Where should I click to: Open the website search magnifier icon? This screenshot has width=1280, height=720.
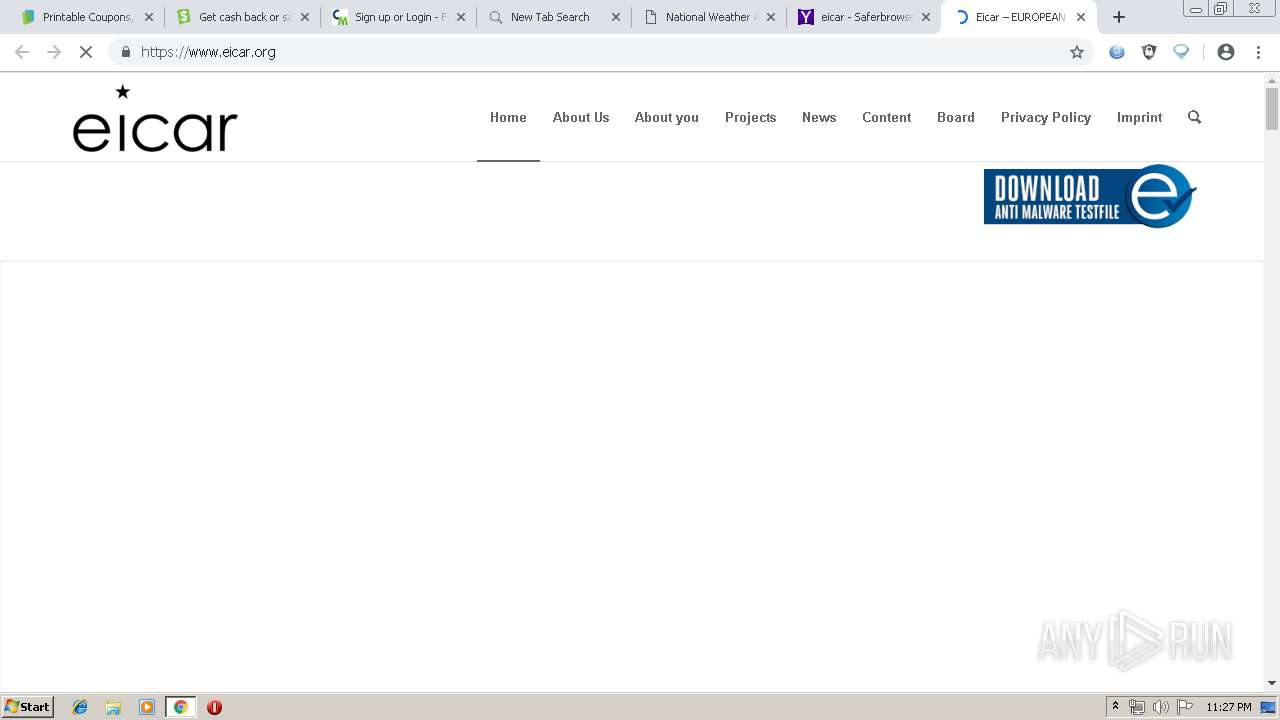tap(1194, 117)
